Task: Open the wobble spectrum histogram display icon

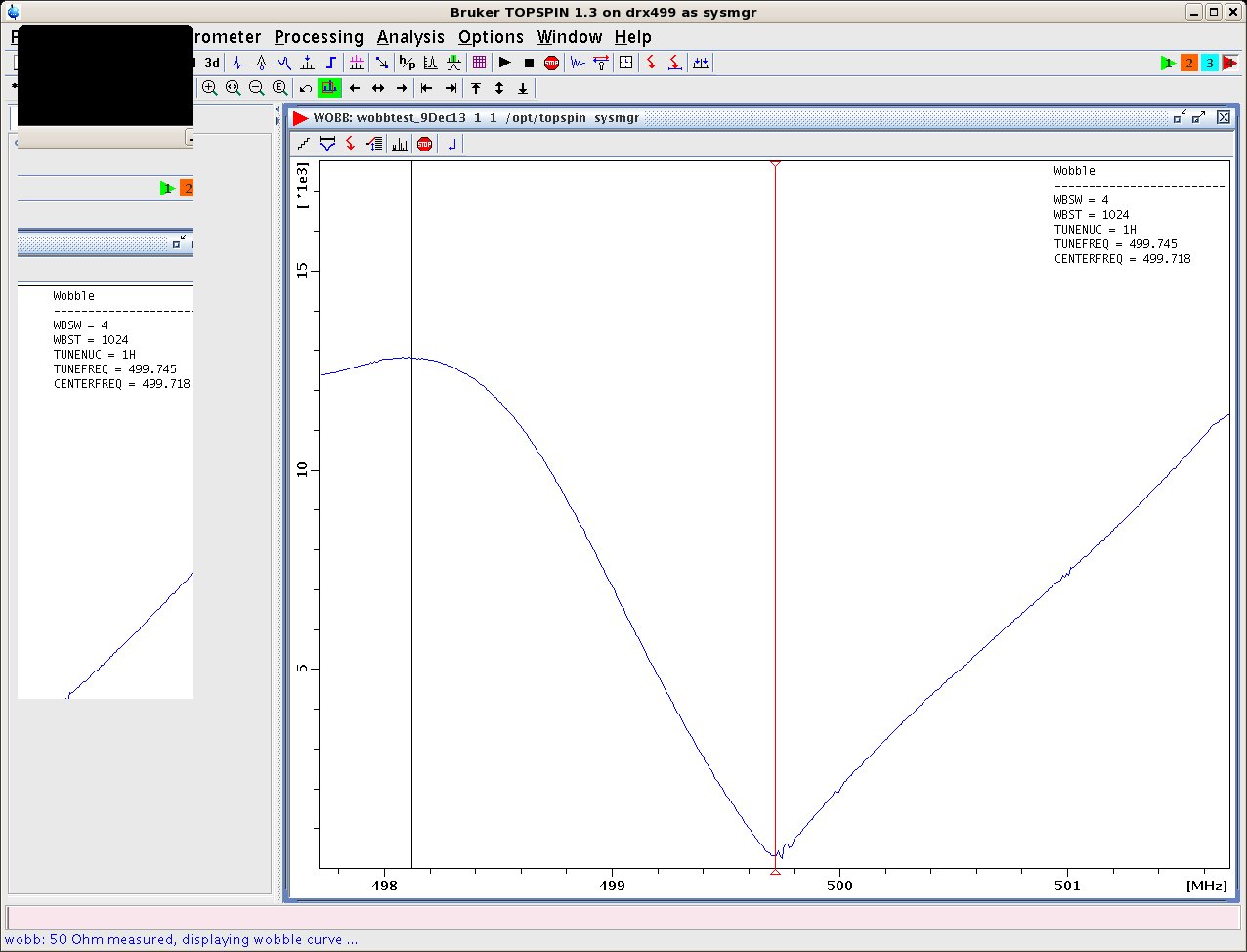Action: [x=399, y=144]
